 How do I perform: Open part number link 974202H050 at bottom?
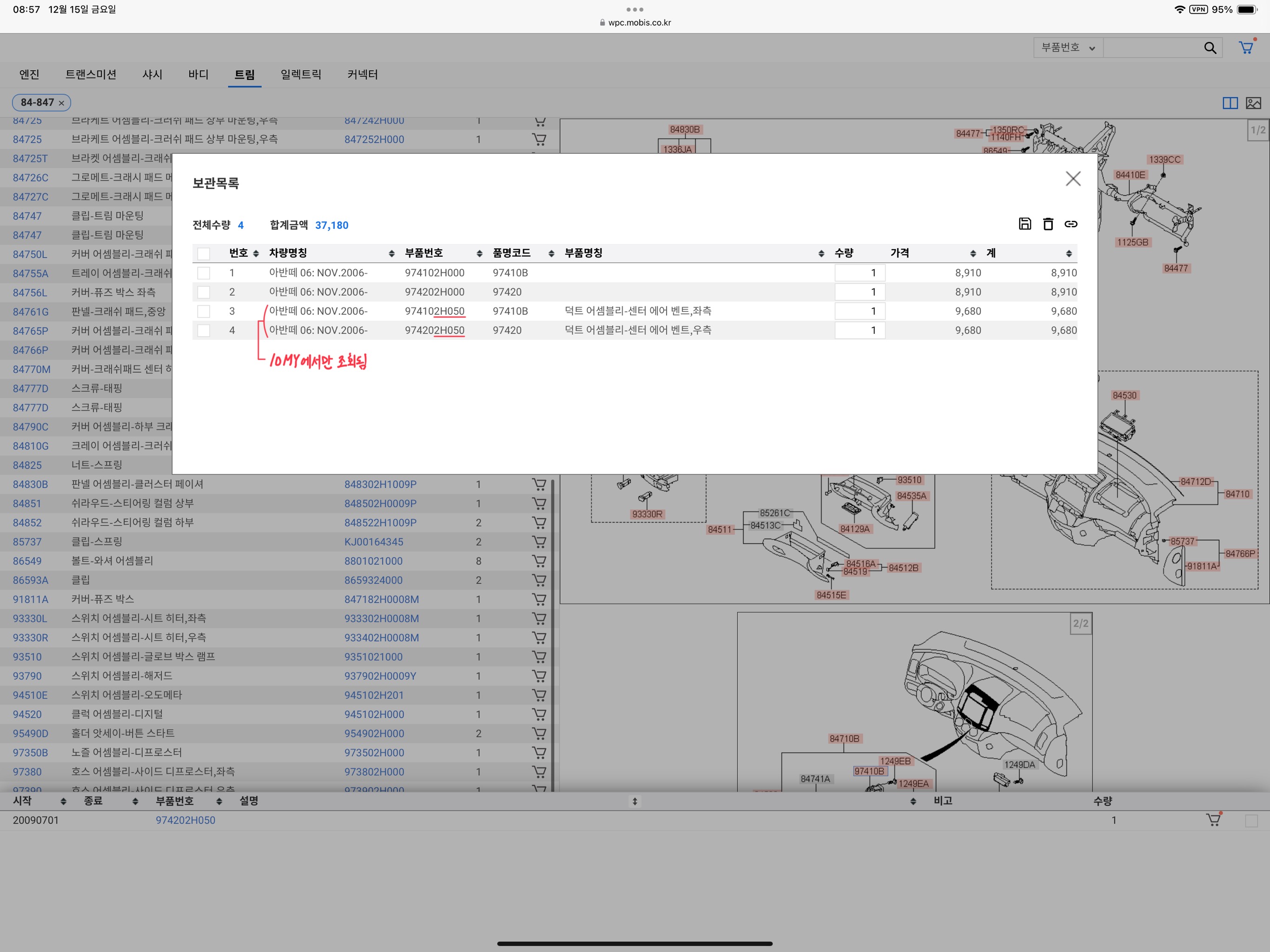[x=185, y=820]
